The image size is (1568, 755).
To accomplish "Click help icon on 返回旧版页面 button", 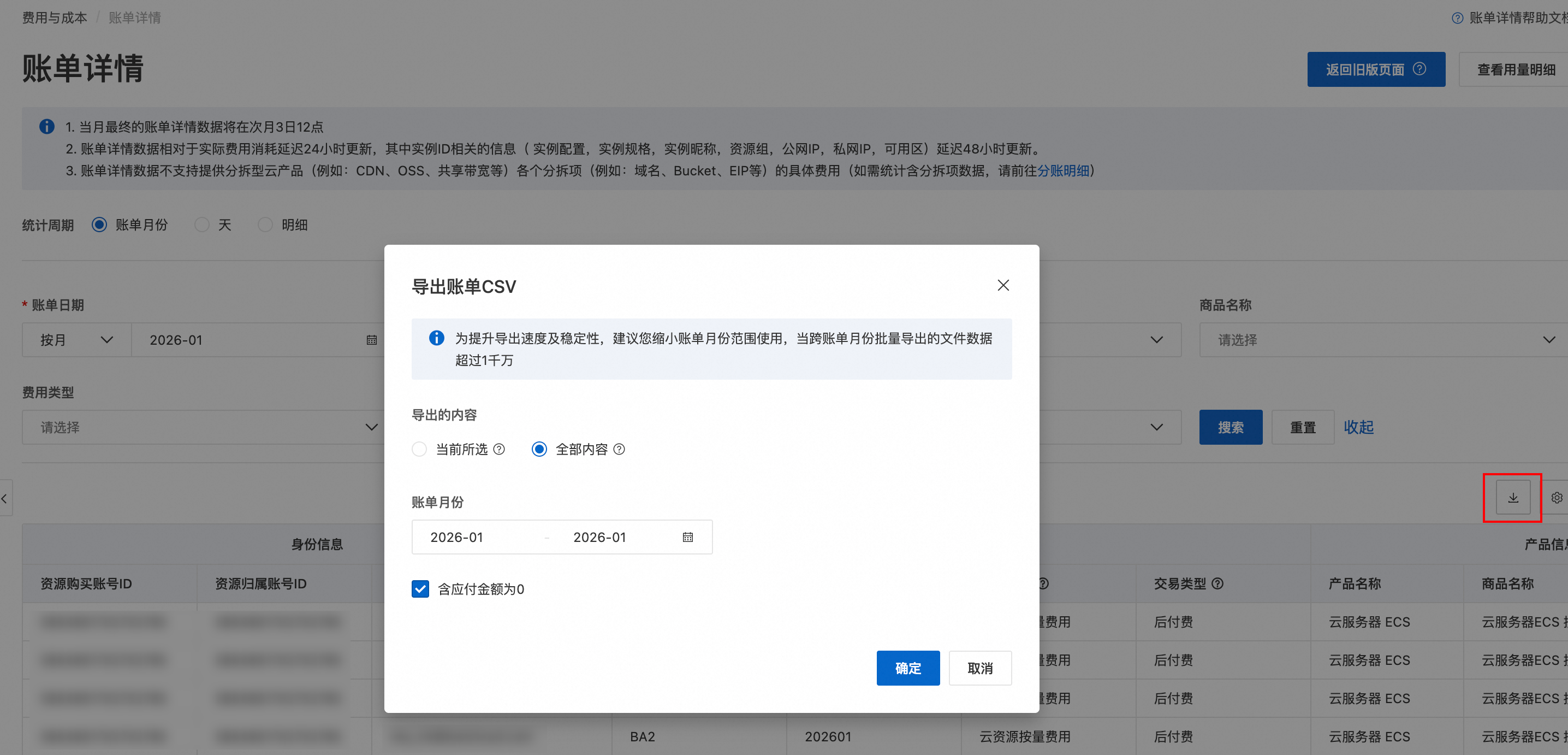I will pyautogui.click(x=1419, y=69).
